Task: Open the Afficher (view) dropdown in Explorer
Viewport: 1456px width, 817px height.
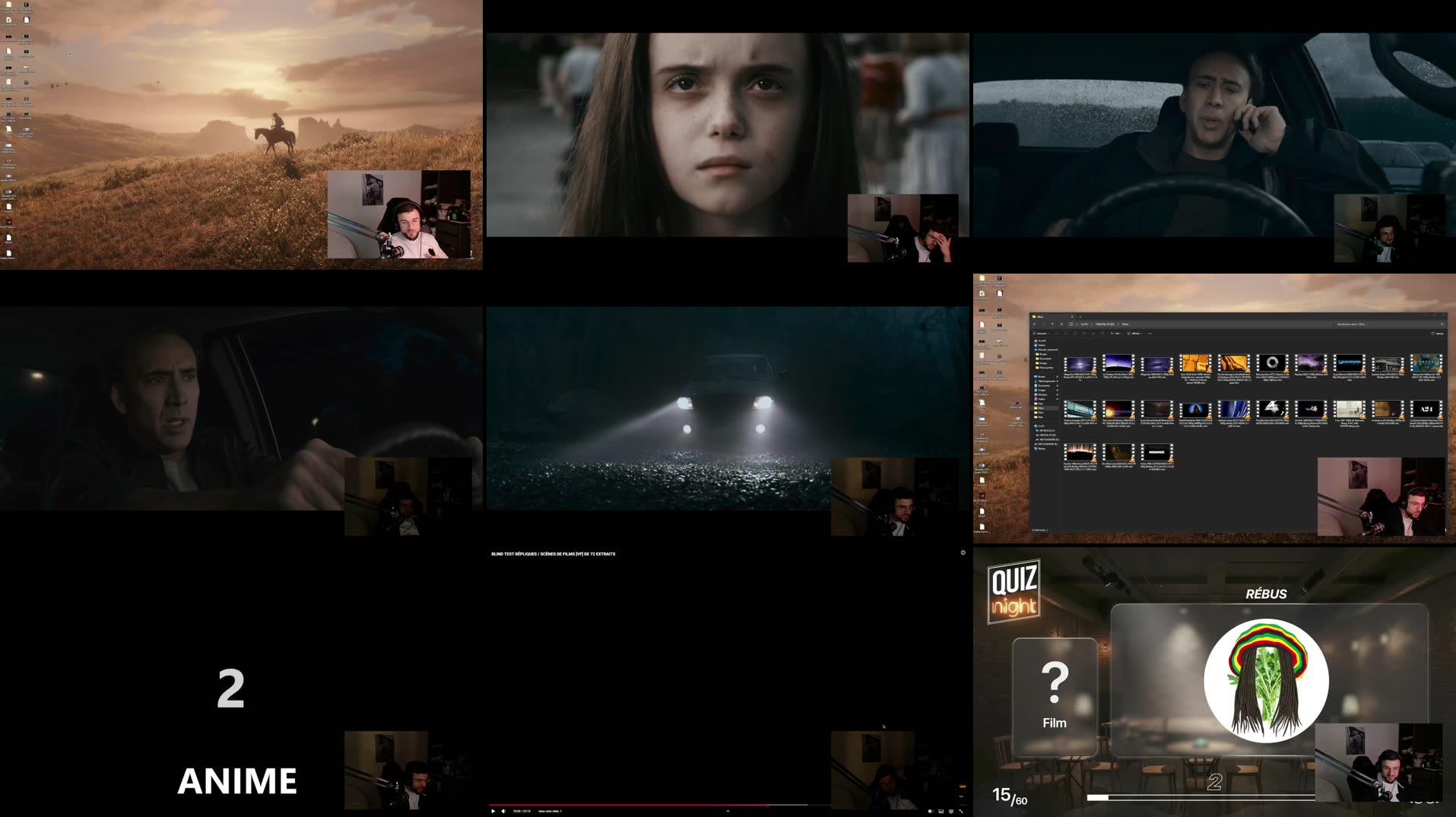Action: tap(1134, 334)
